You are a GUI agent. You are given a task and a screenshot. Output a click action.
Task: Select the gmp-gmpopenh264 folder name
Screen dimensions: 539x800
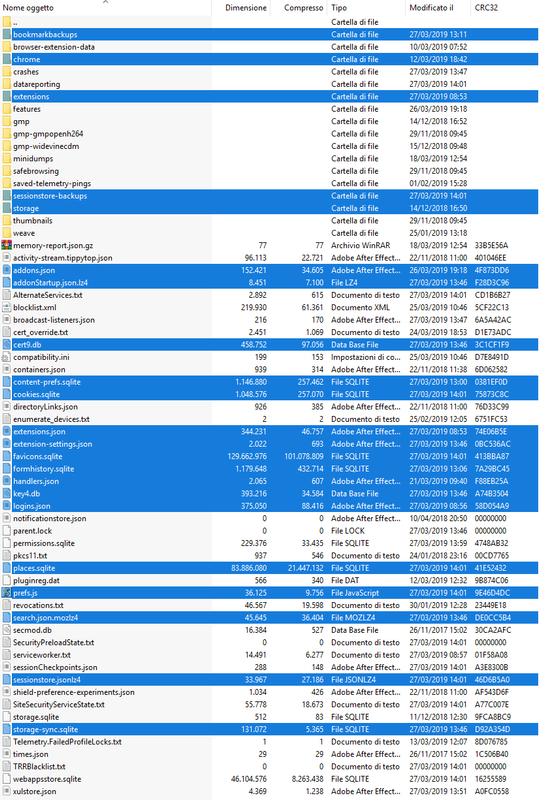click(x=48, y=134)
